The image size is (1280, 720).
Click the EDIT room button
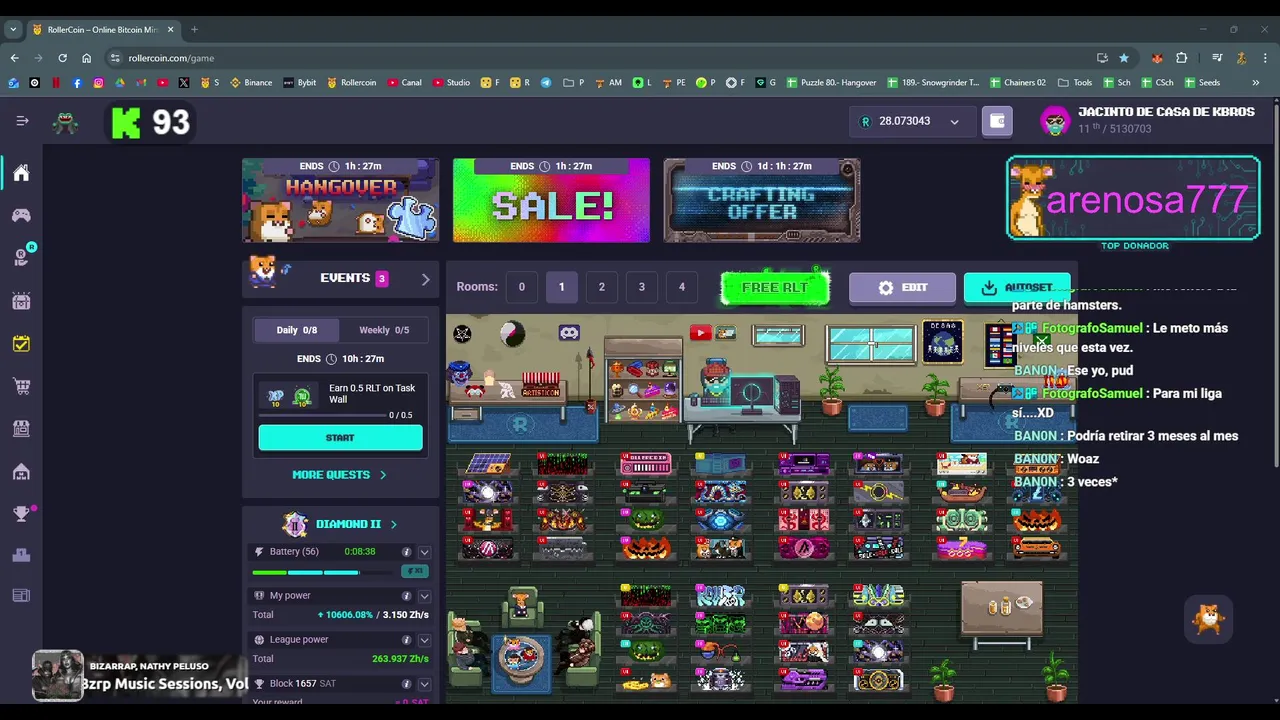[902, 288]
